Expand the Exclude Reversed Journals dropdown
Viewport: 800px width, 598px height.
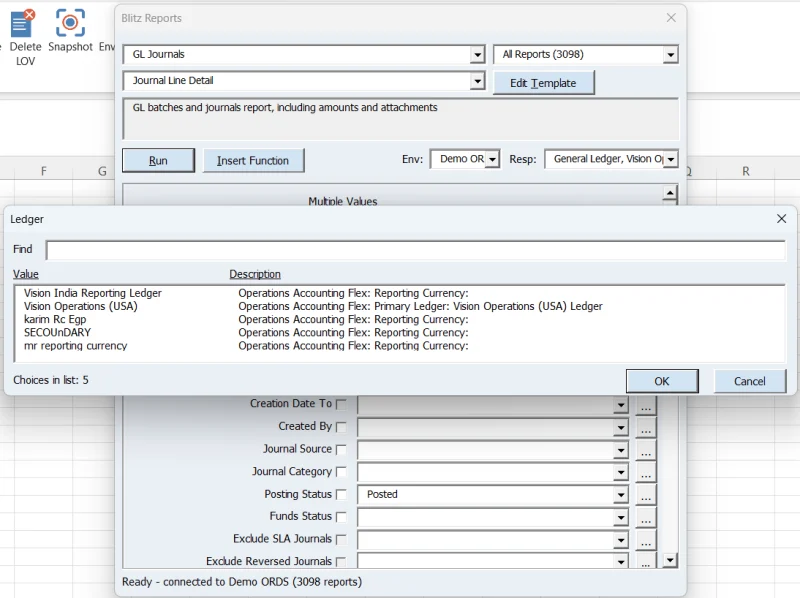pyautogui.click(x=620, y=562)
